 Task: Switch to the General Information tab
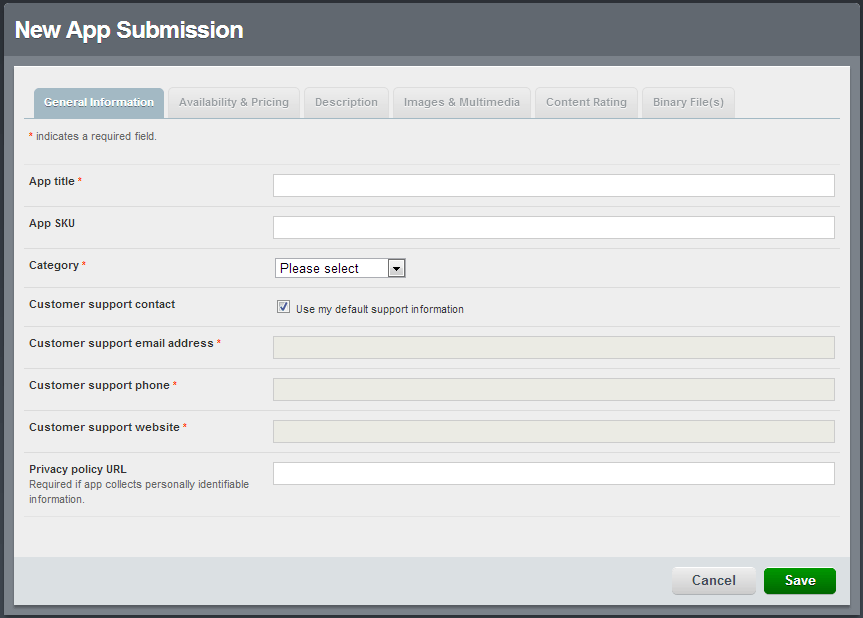pos(99,103)
